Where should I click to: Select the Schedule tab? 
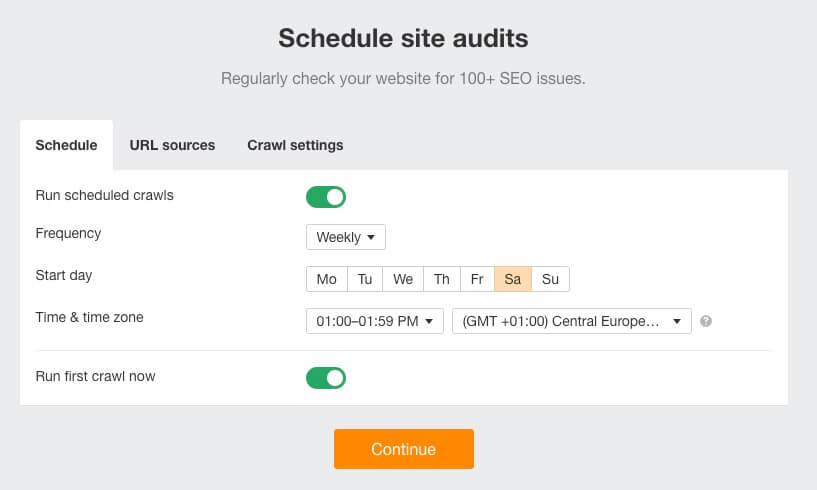click(66, 145)
